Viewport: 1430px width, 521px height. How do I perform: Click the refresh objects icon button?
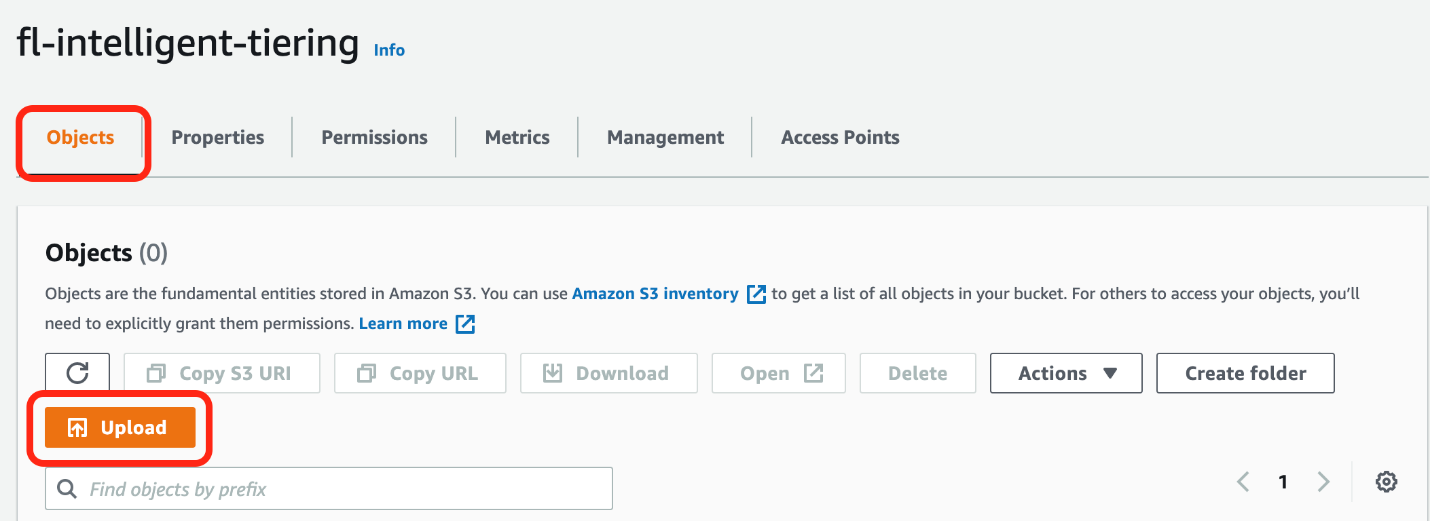[x=78, y=373]
